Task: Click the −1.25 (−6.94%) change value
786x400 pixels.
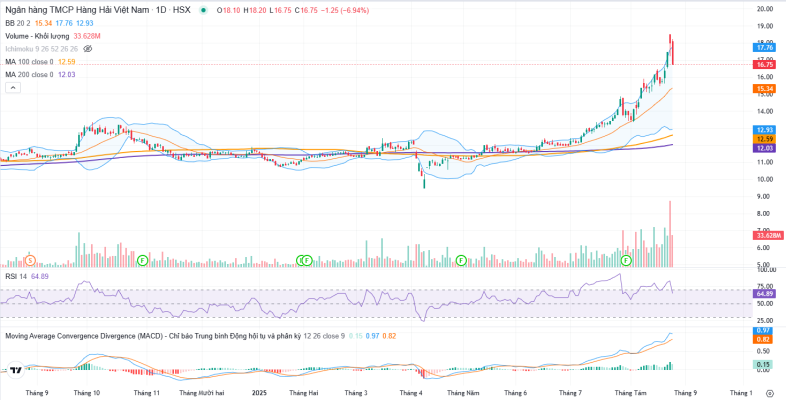Action: pos(347,10)
